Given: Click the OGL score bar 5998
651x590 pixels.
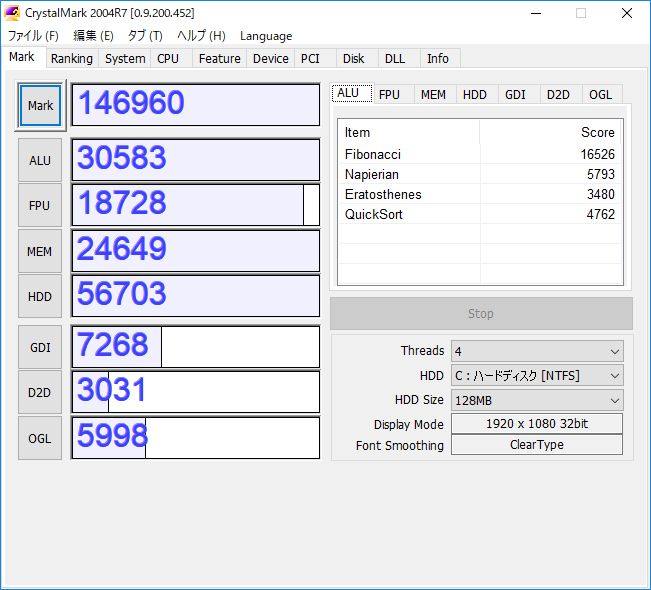Looking at the screenshot, I should [x=196, y=438].
